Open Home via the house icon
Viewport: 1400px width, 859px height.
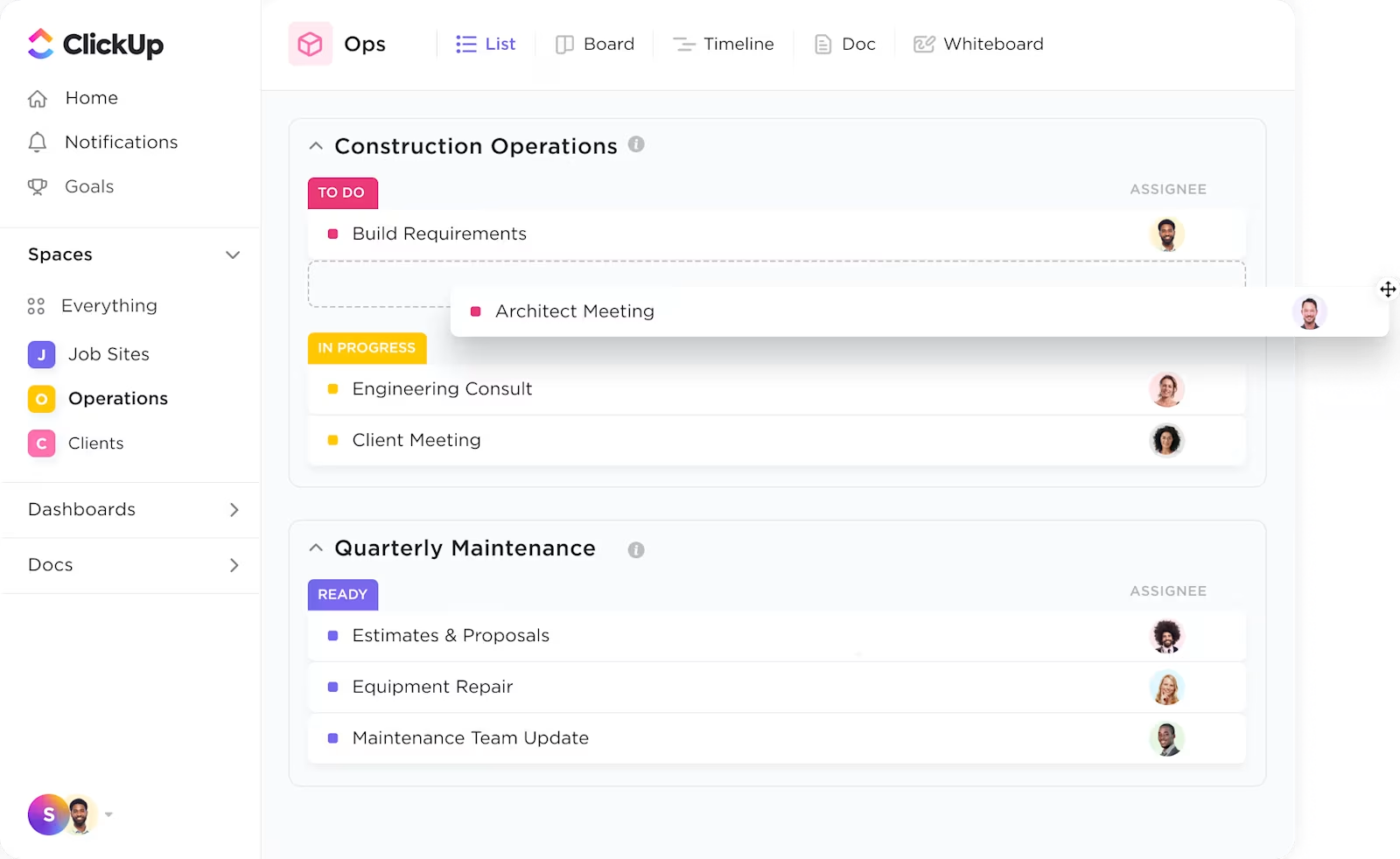(37, 98)
